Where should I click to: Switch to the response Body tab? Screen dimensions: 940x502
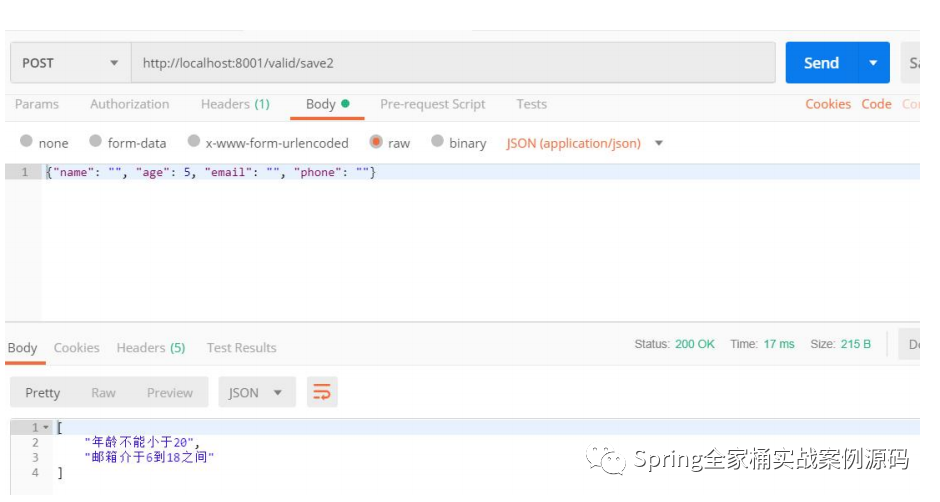(22, 348)
